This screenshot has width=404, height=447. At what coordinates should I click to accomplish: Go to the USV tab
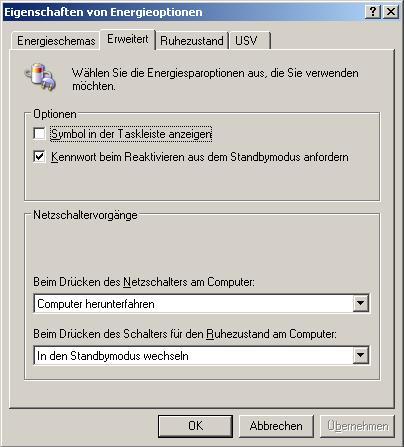point(249,41)
